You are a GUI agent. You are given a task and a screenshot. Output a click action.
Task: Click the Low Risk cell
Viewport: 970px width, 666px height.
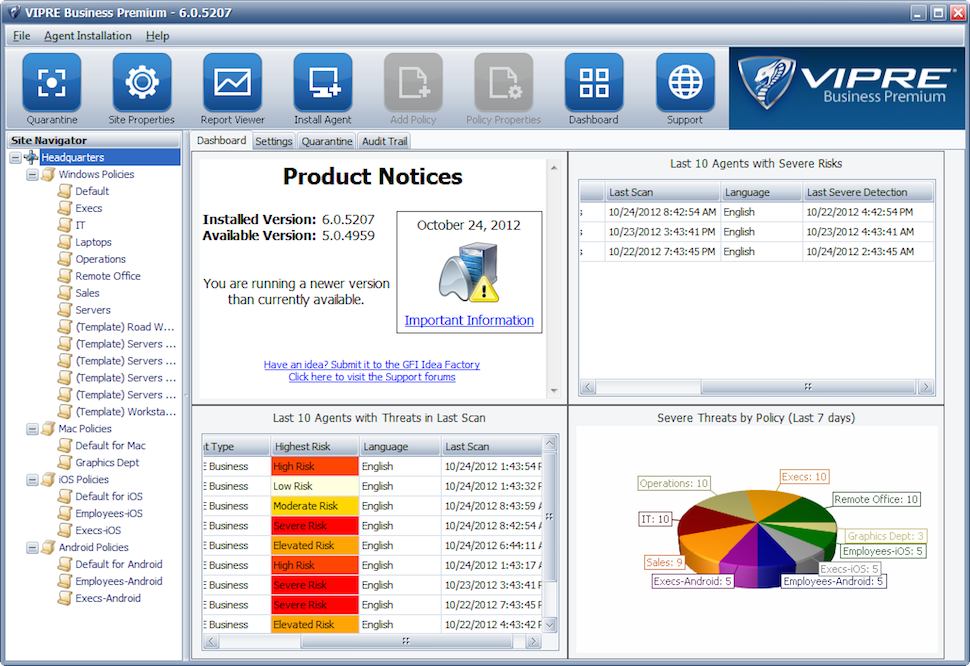click(315, 486)
